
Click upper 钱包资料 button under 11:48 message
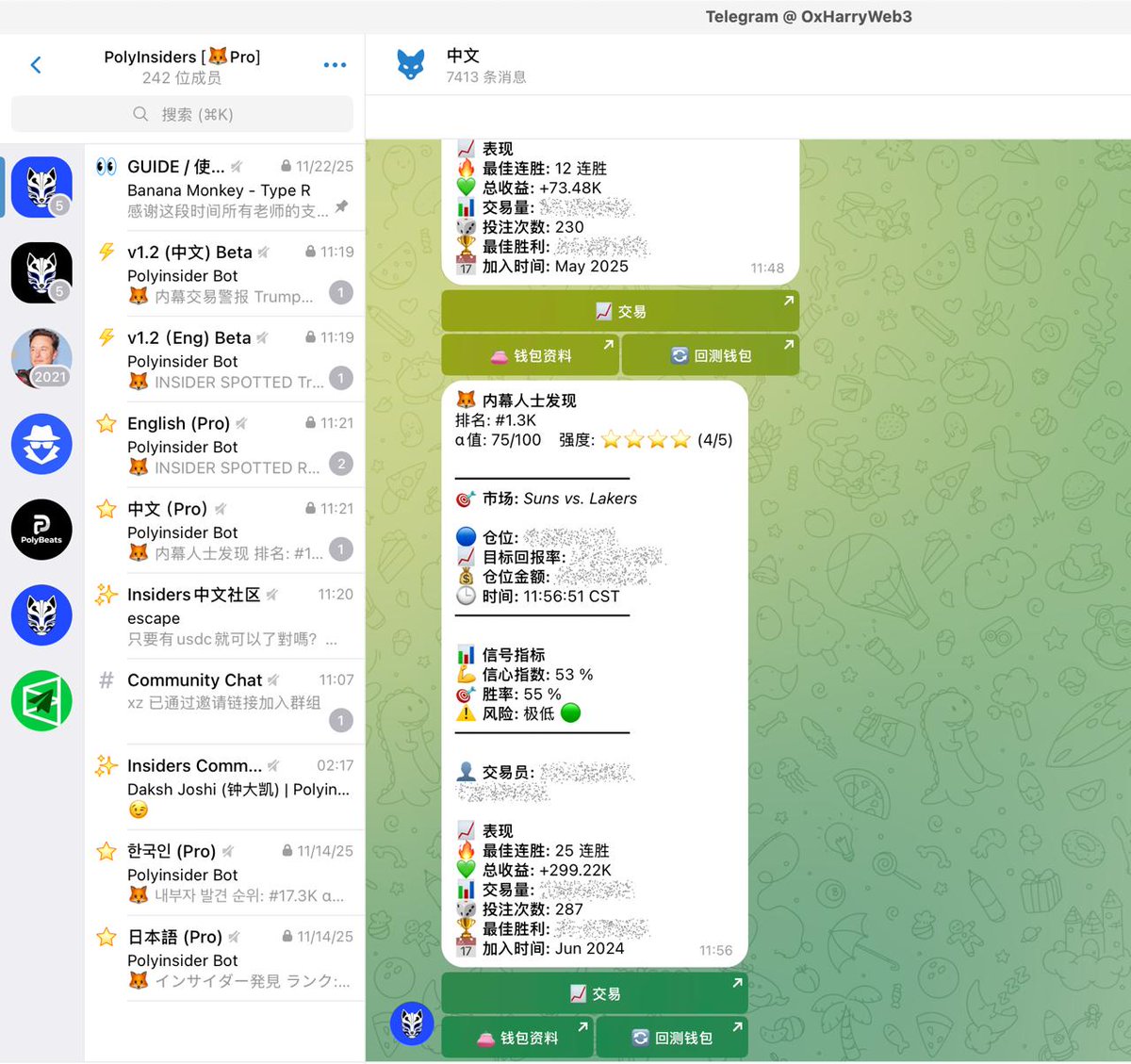point(530,355)
